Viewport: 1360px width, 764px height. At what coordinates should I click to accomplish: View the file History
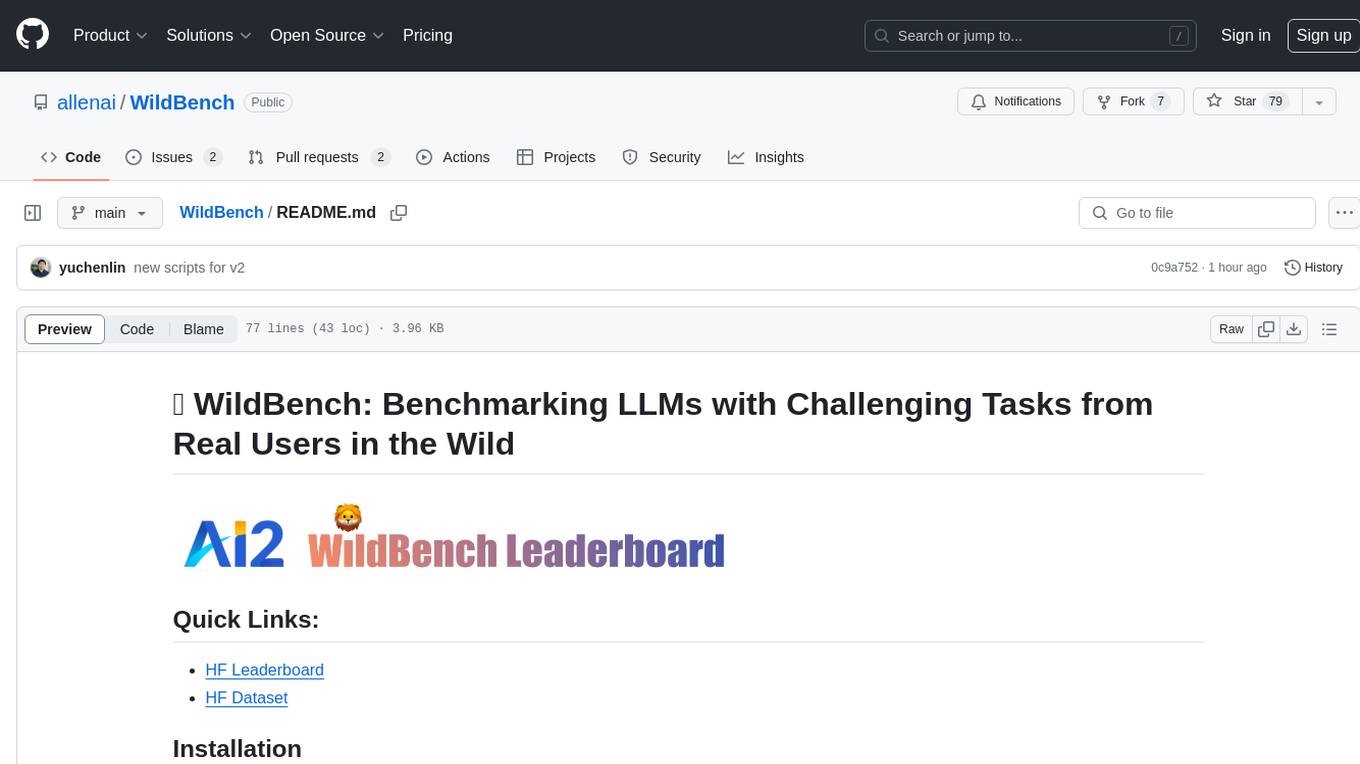click(1313, 268)
